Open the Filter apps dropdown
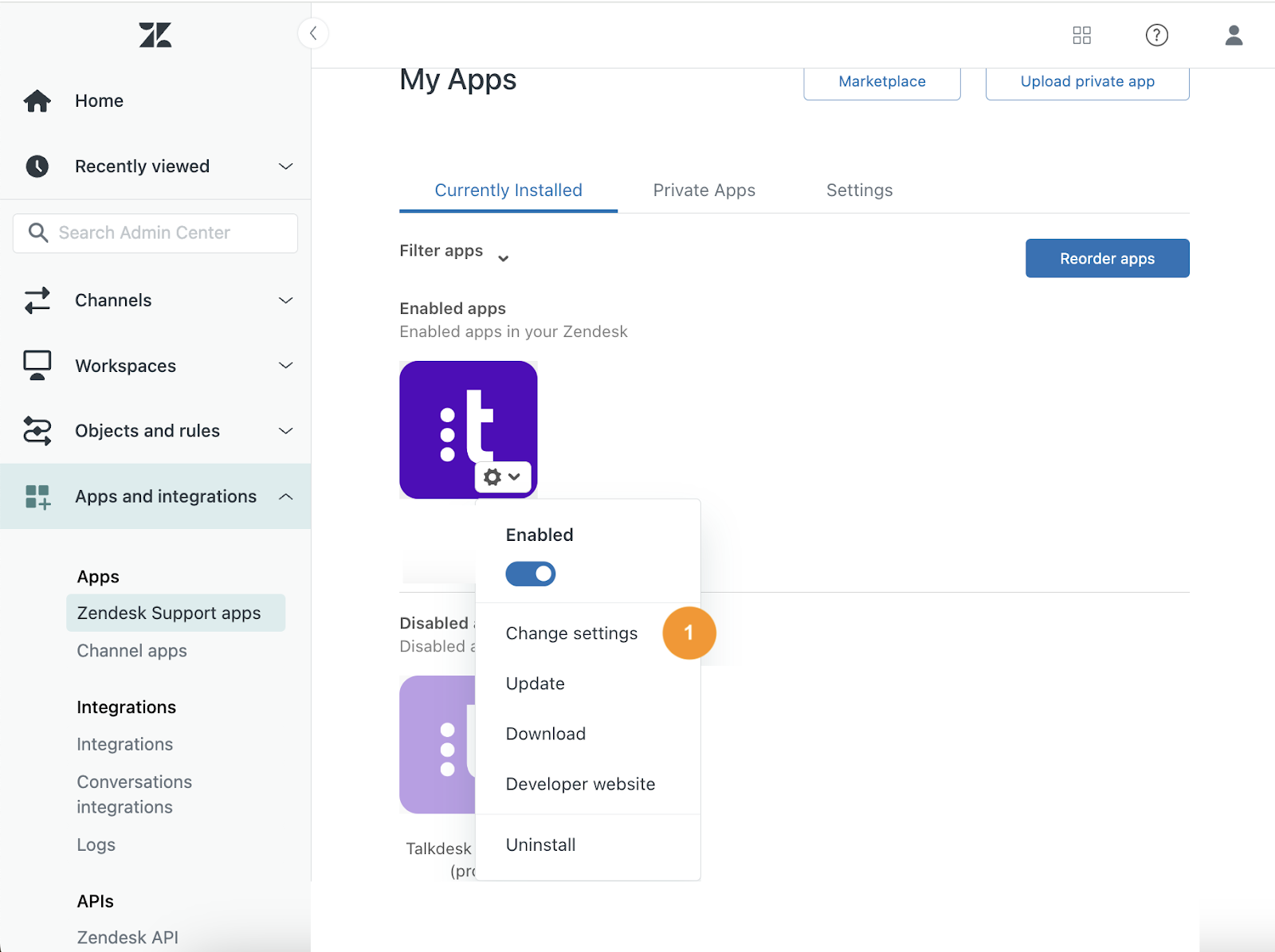This screenshot has height=952, width=1275. (x=454, y=252)
